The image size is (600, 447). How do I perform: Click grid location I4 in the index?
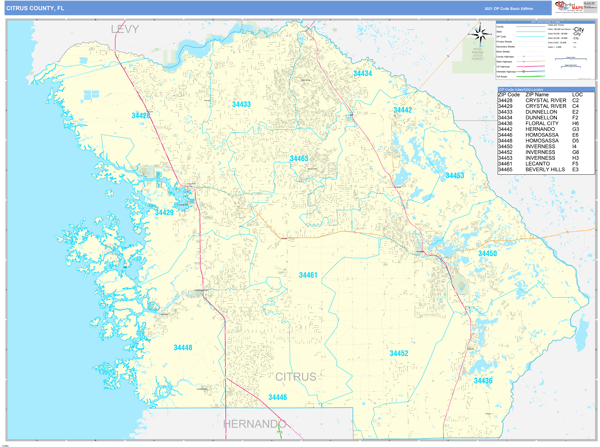(574, 146)
